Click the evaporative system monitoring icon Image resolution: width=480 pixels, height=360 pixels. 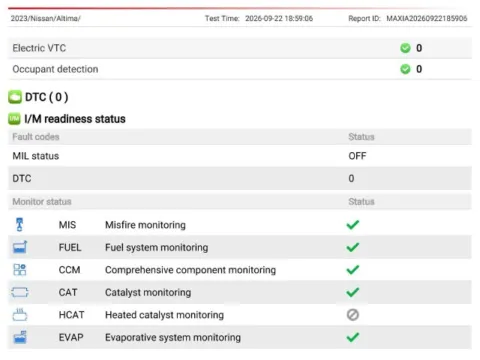(20, 337)
